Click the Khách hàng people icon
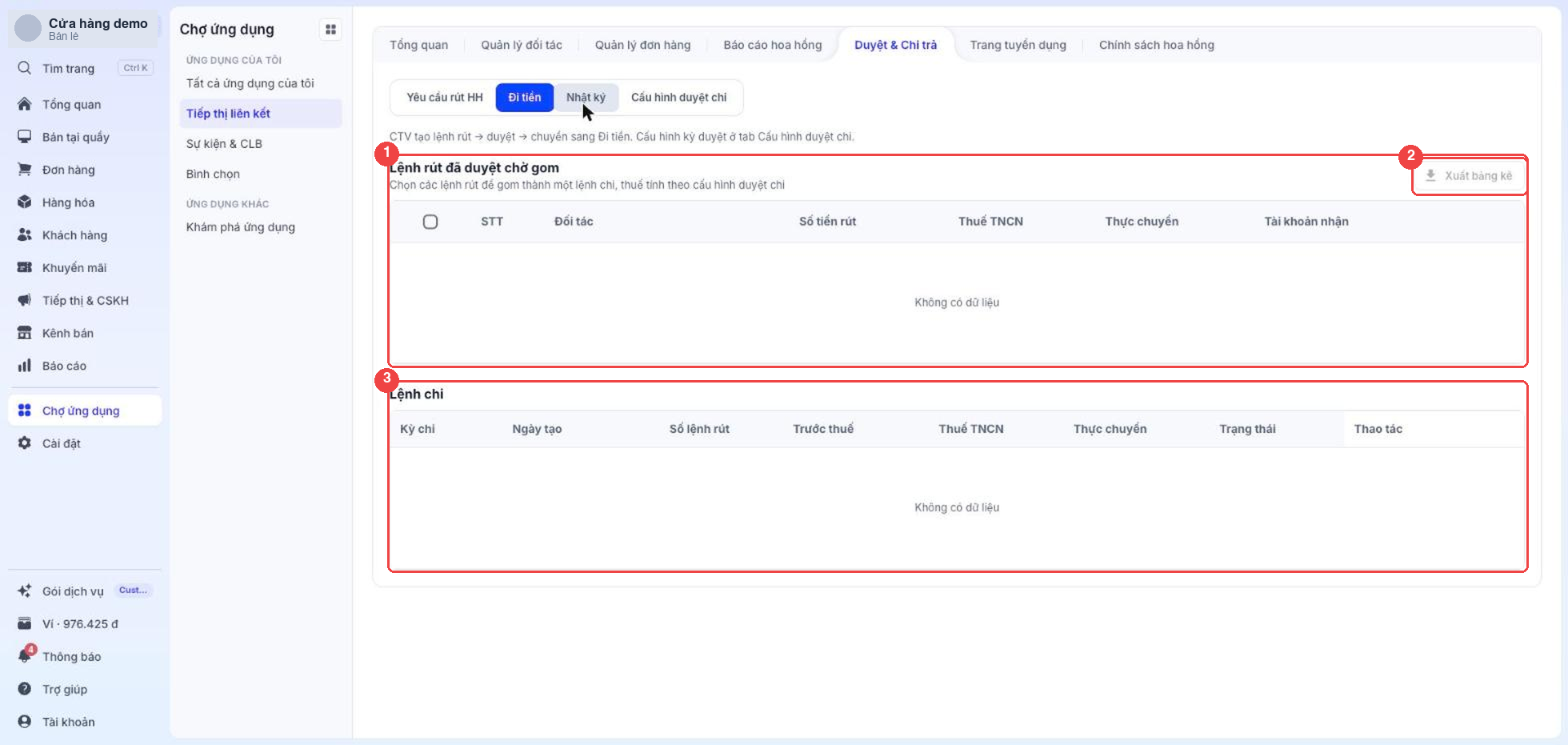The image size is (1568, 745). tap(25, 235)
